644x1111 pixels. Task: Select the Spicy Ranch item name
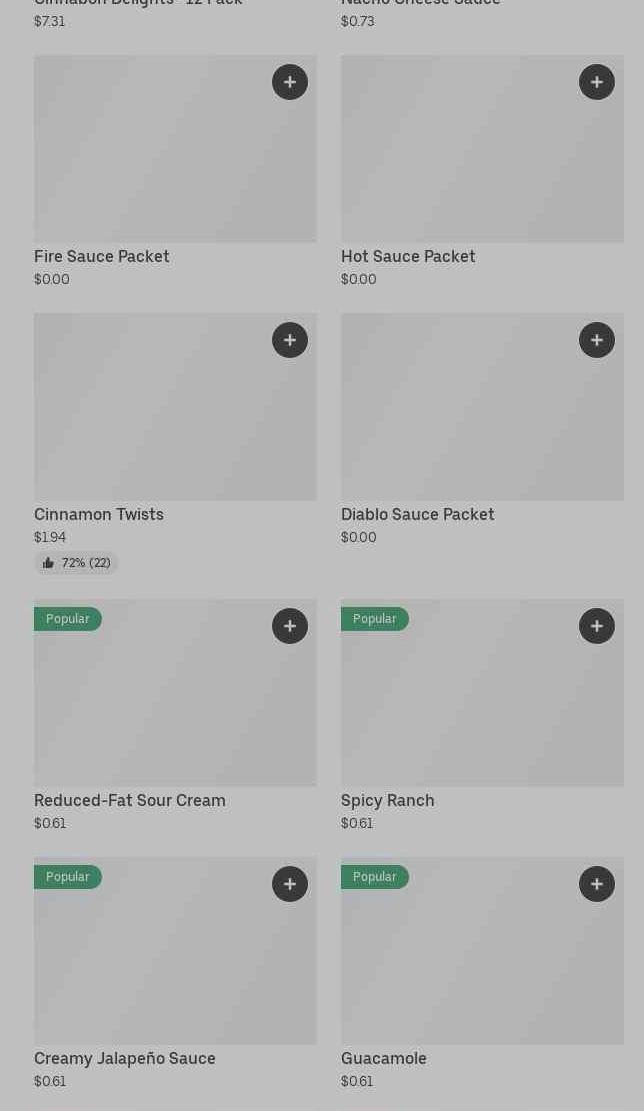tap(388, 801)
